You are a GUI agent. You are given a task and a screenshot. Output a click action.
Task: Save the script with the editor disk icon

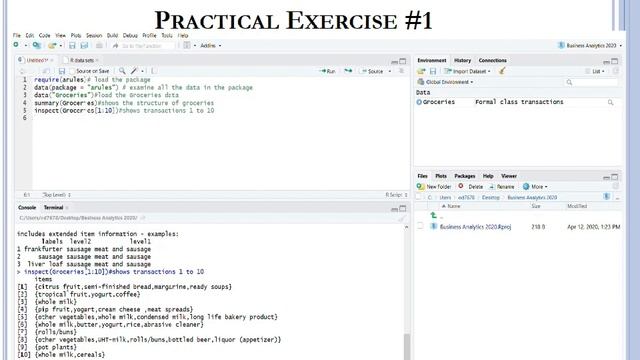pos(62,71)
